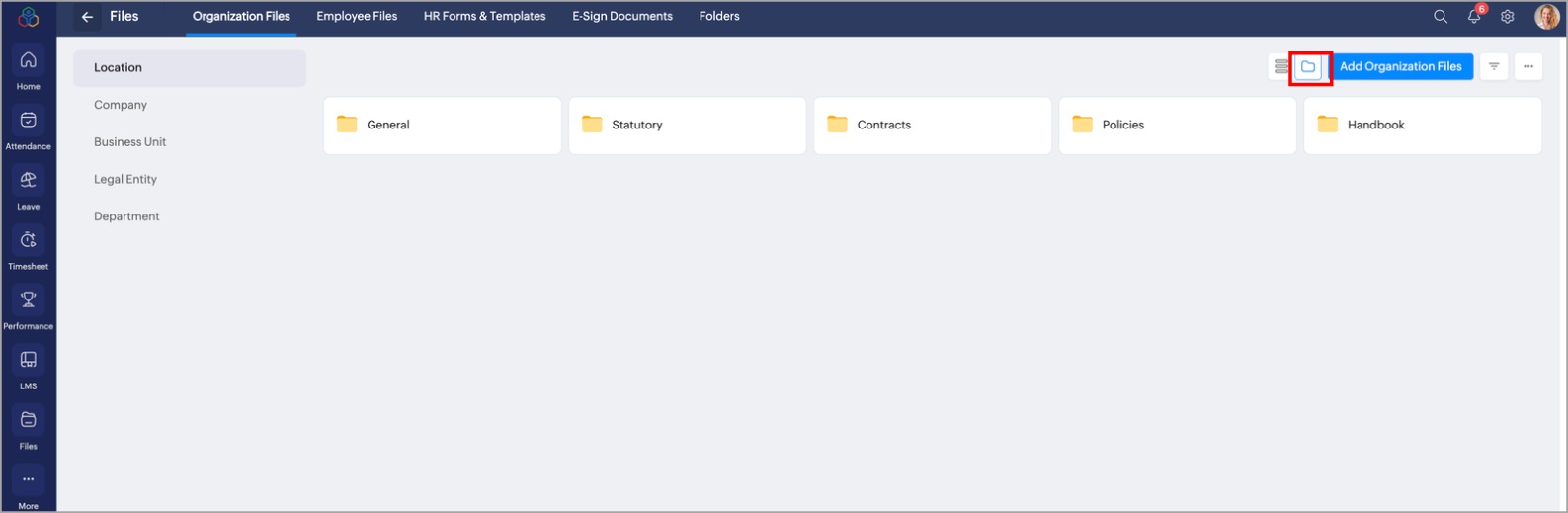
Task: Switch to folder view icon
Action: pyautogui.click(x=1308, y=67)
